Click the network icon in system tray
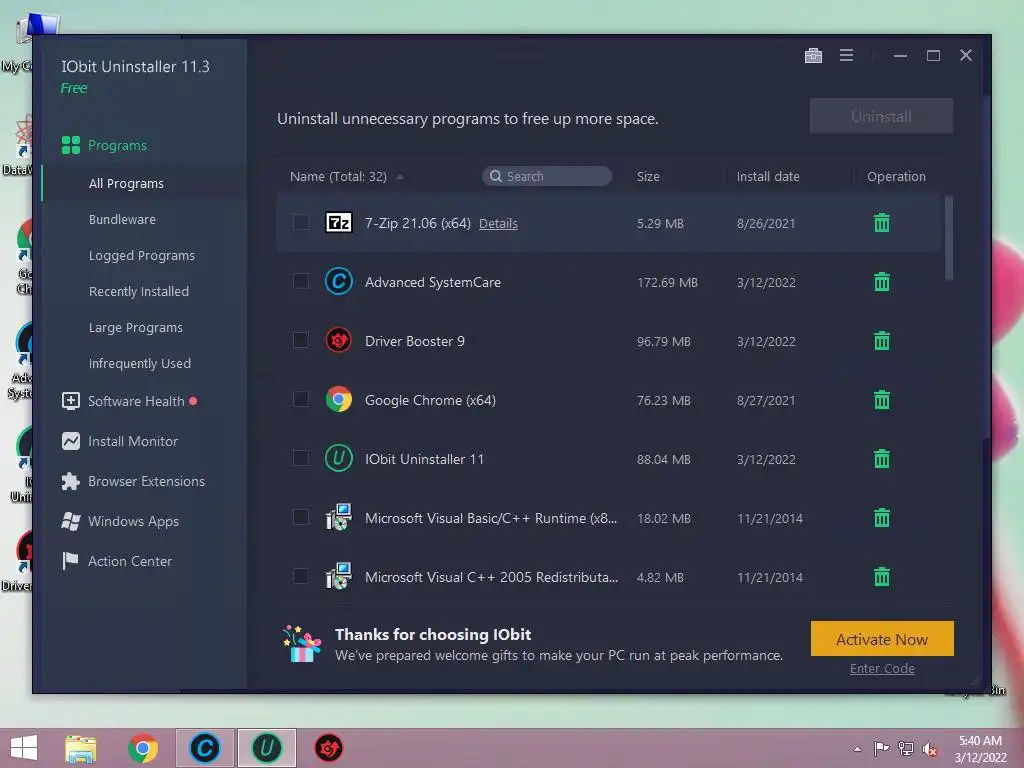Viewport: 1024px width, 768px height. pyautogui.click(x=905, y=749)
